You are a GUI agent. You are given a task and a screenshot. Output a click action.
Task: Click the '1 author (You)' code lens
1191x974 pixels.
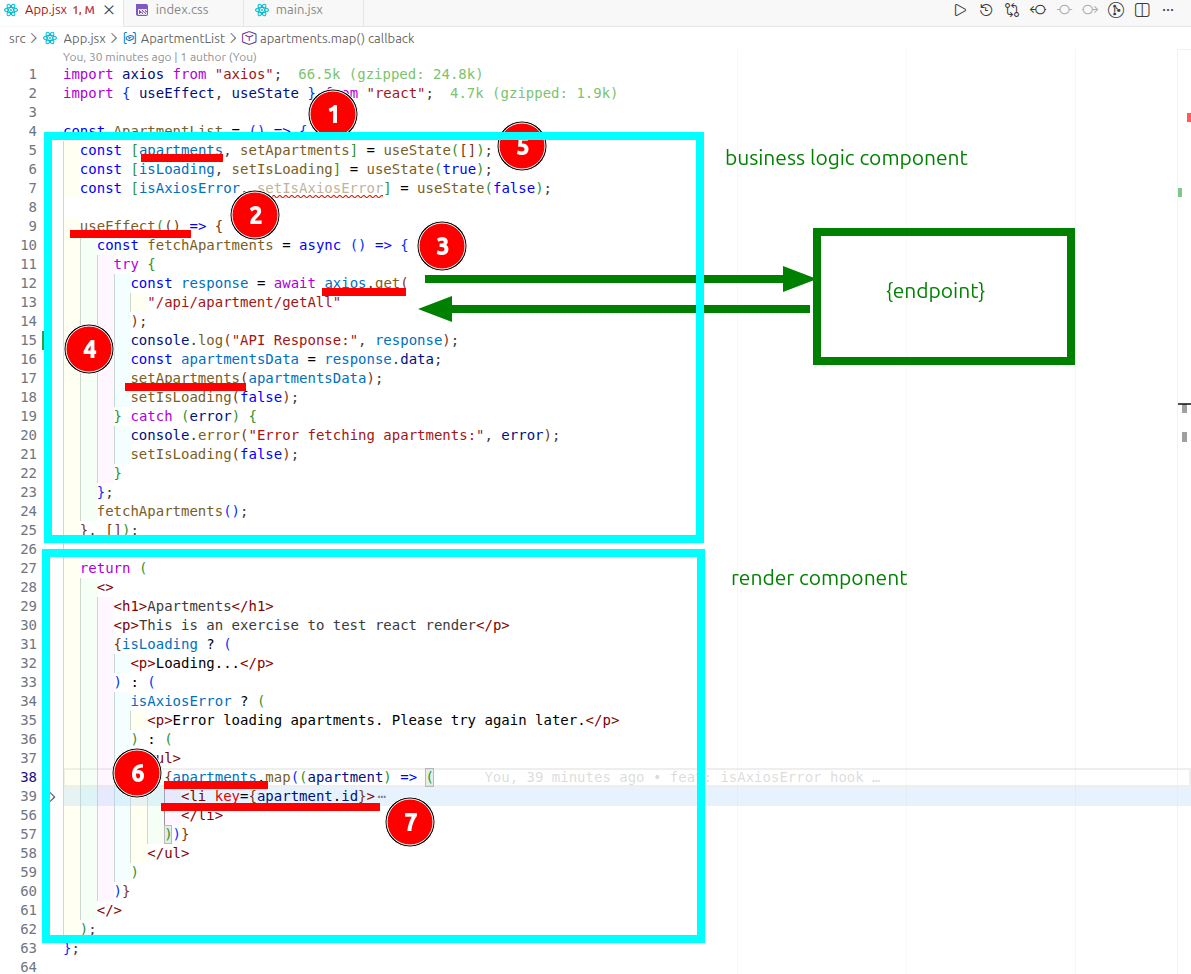click(x=218, y=57)
